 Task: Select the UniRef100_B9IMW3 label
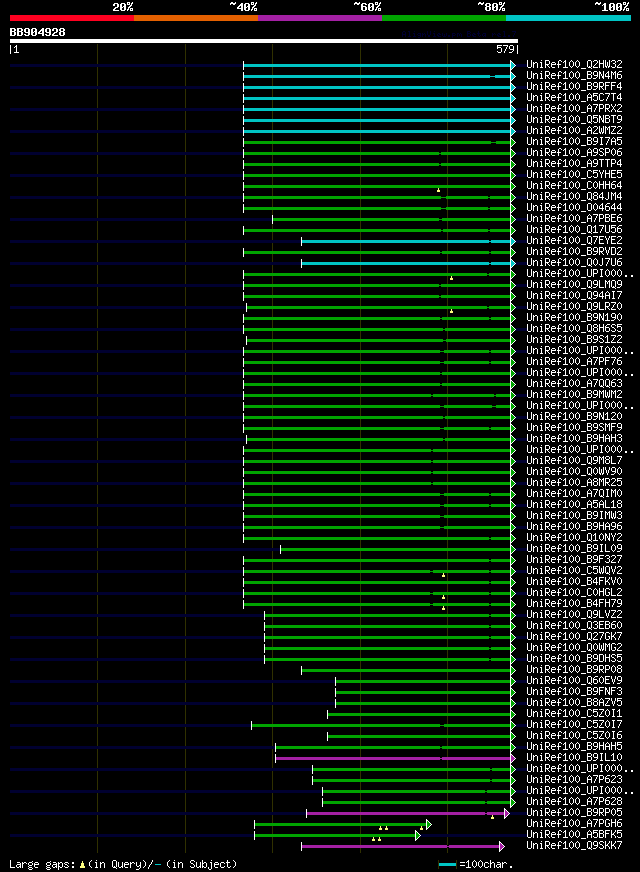click(x=574, y=516)
